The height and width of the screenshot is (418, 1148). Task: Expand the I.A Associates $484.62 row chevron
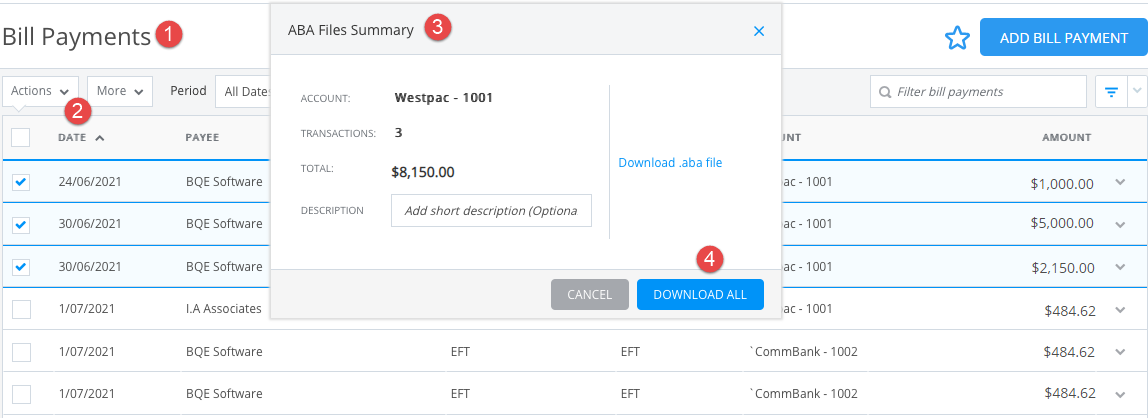1119,310
